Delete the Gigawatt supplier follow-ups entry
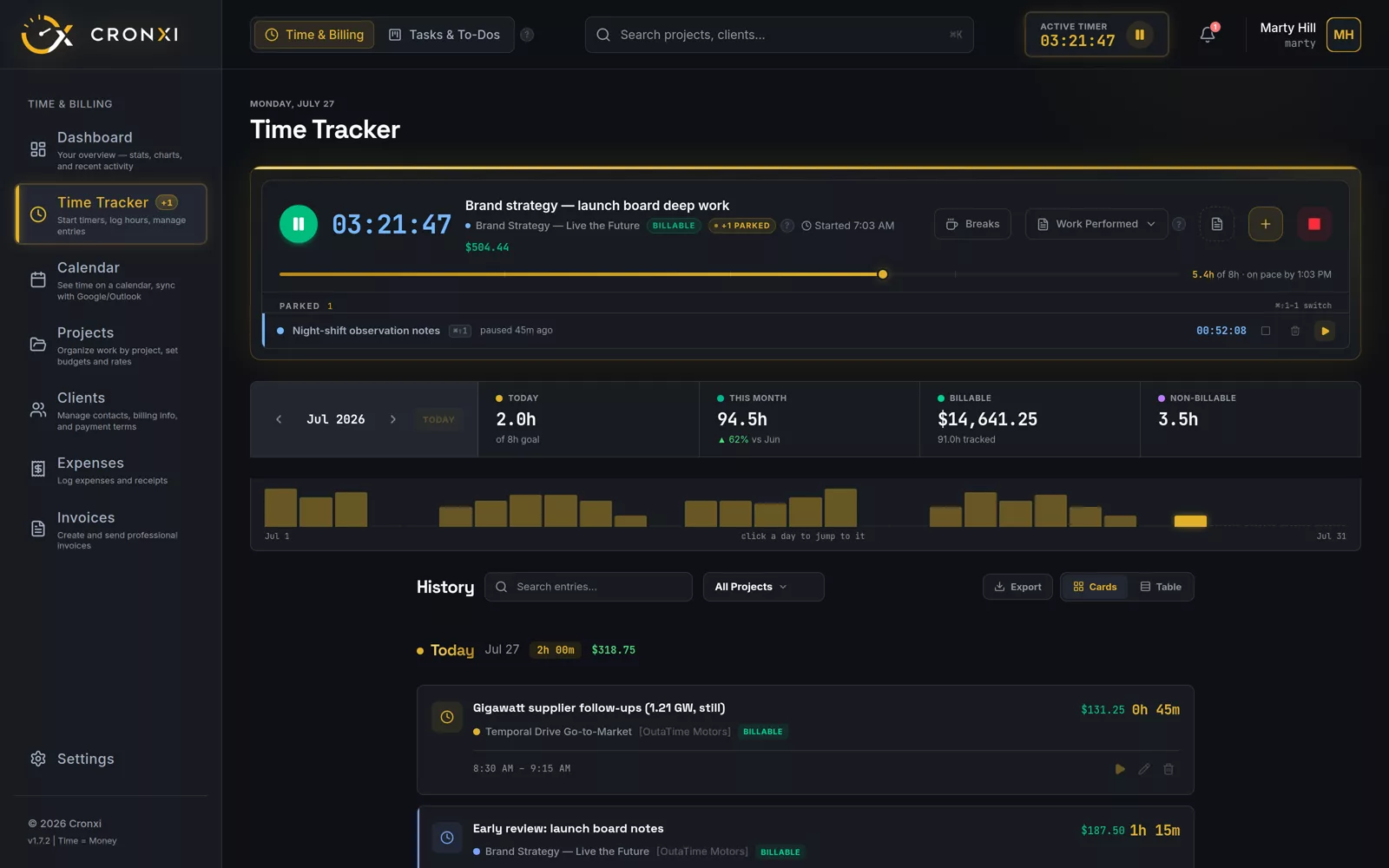Viewport: 1389px width, 868px height. [1168, 769]
